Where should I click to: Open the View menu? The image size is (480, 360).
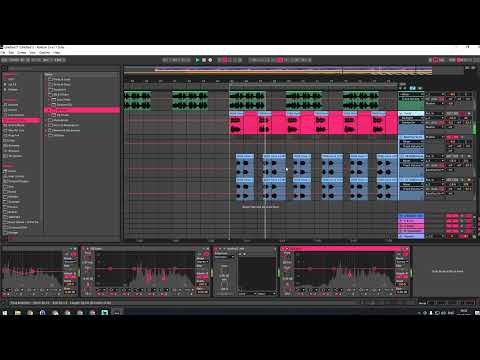click(x=32, y=53)
